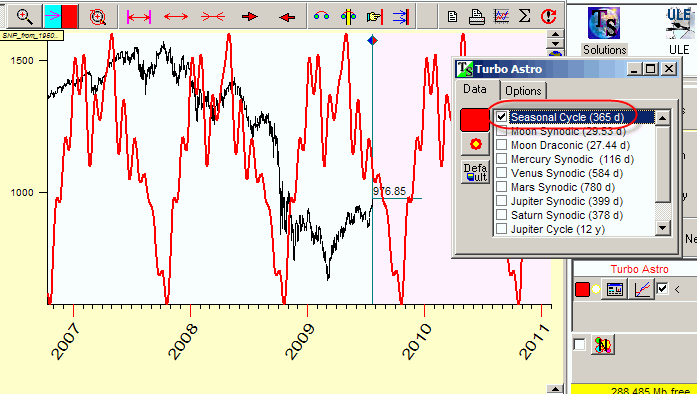This screenshot has width=697, height=394.
Task: Click the cycle list scroll up arrow
Action: coord(663,117)
